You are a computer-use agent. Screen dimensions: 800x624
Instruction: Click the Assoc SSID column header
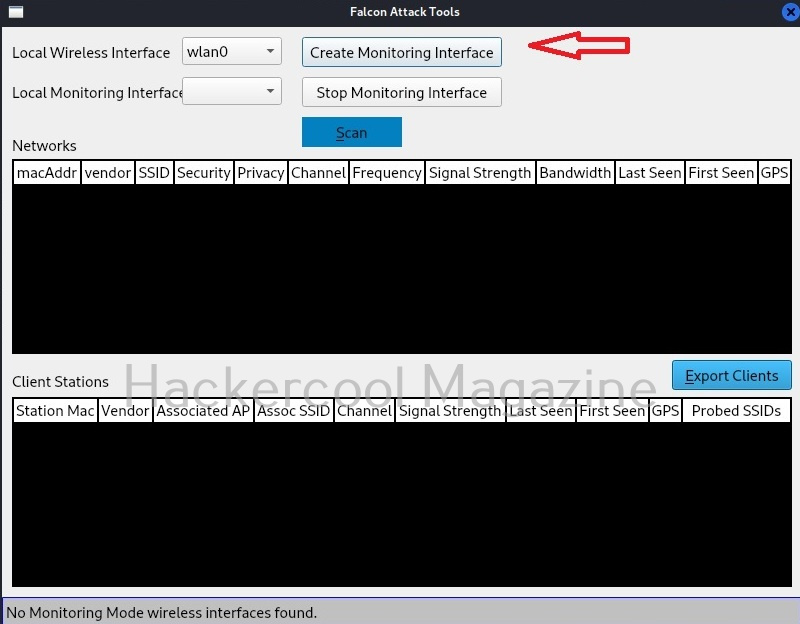click(x=294, y=411)
